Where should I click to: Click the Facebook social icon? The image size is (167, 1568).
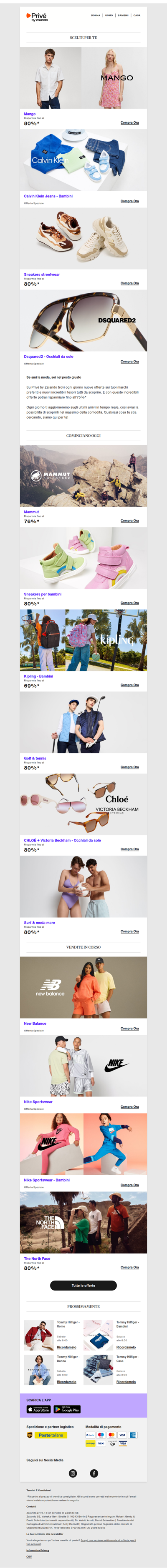[94, 1474]
